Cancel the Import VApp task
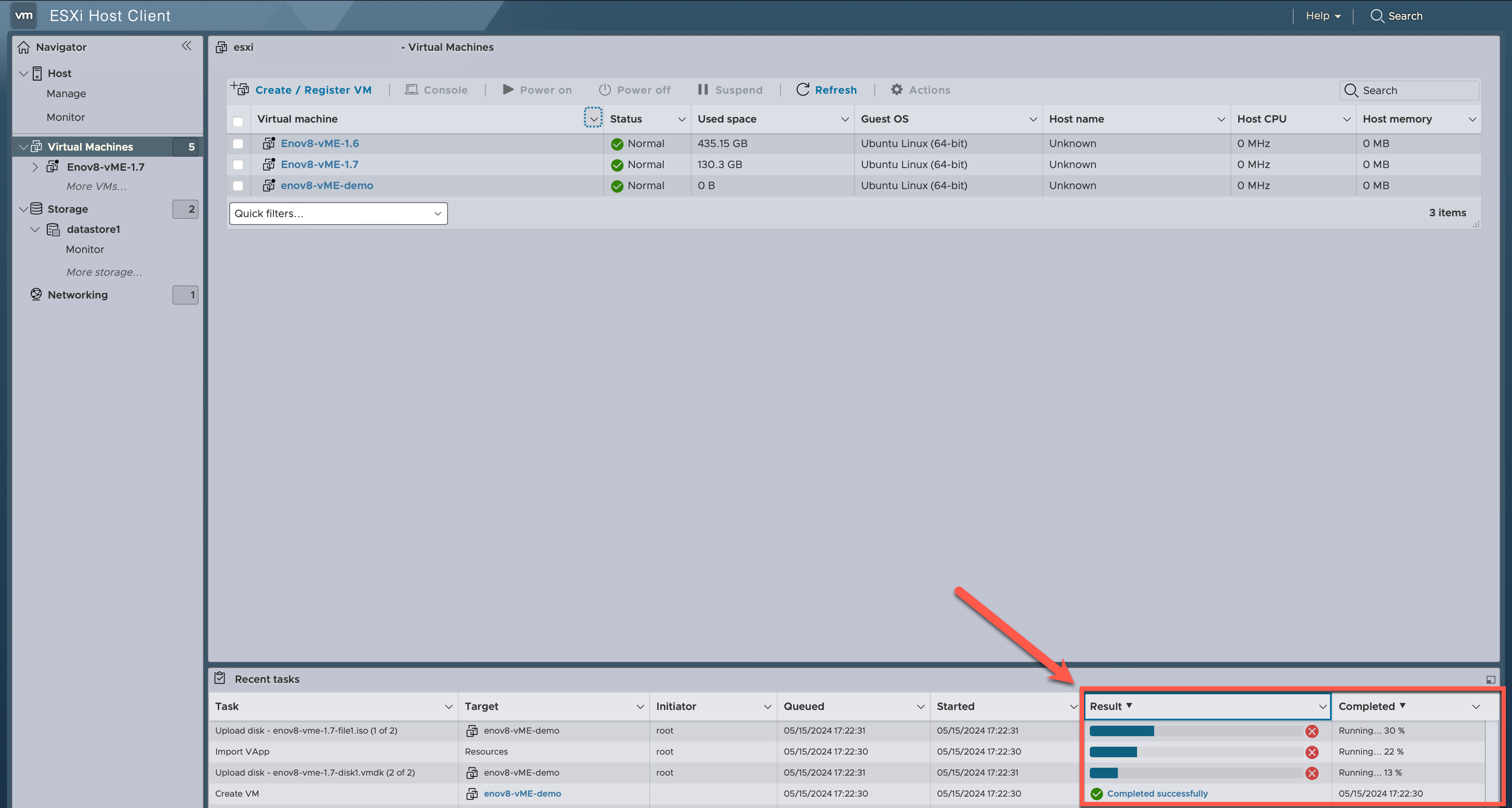Image resolution: width=1512 pixels, height=808 pixels. point(1312,752)
